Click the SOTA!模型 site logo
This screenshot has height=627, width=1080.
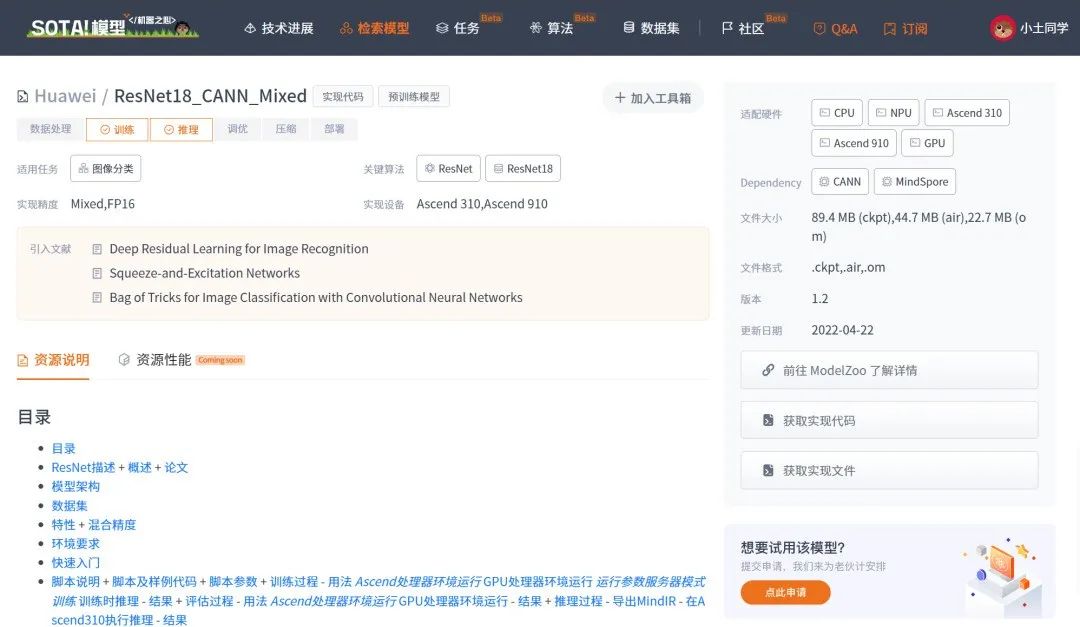click(x=113, y=26)
